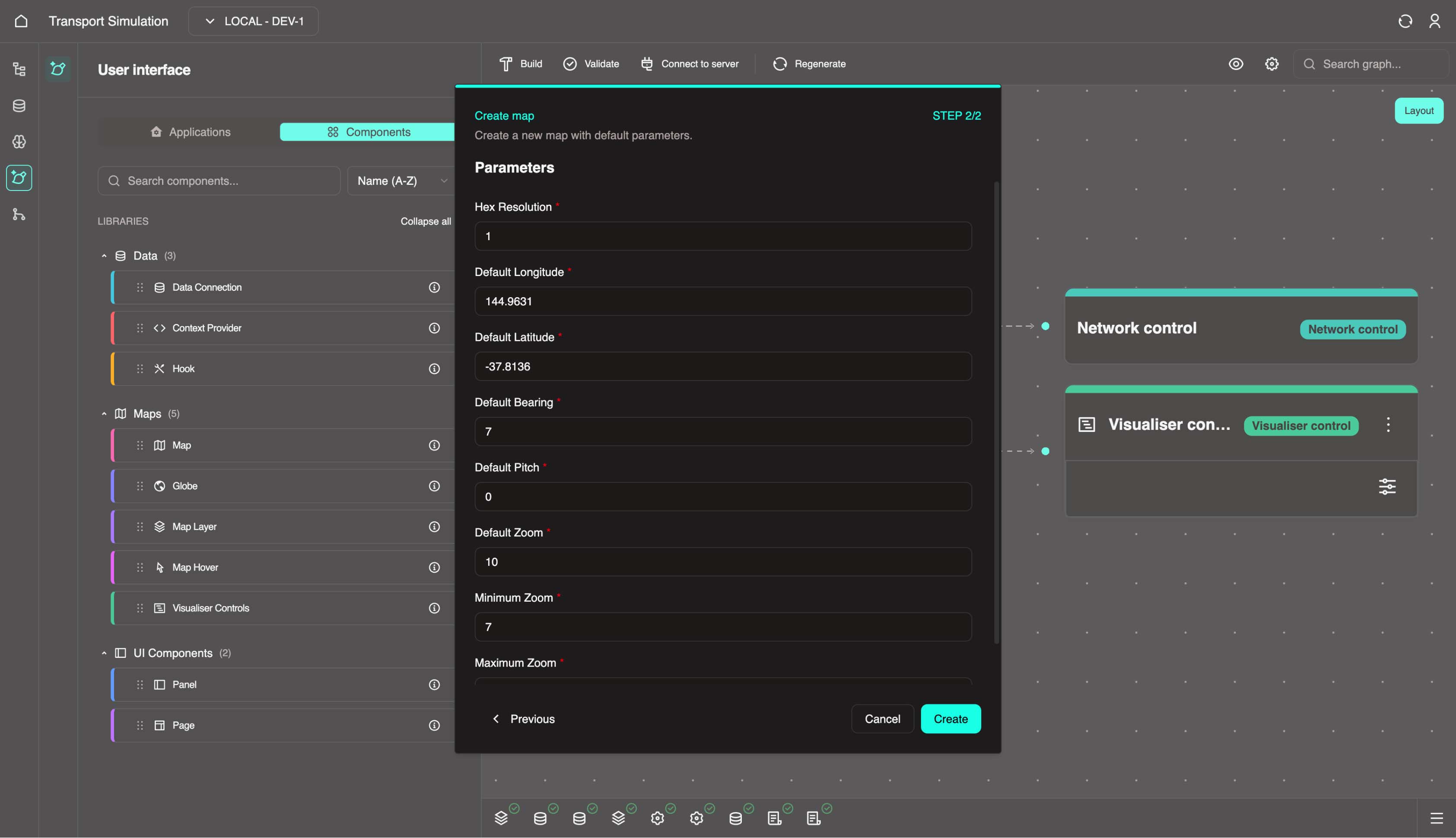The width and height of the screenshot is (1456, 838).
Task: Click the Create button
Action: point(950,719)
